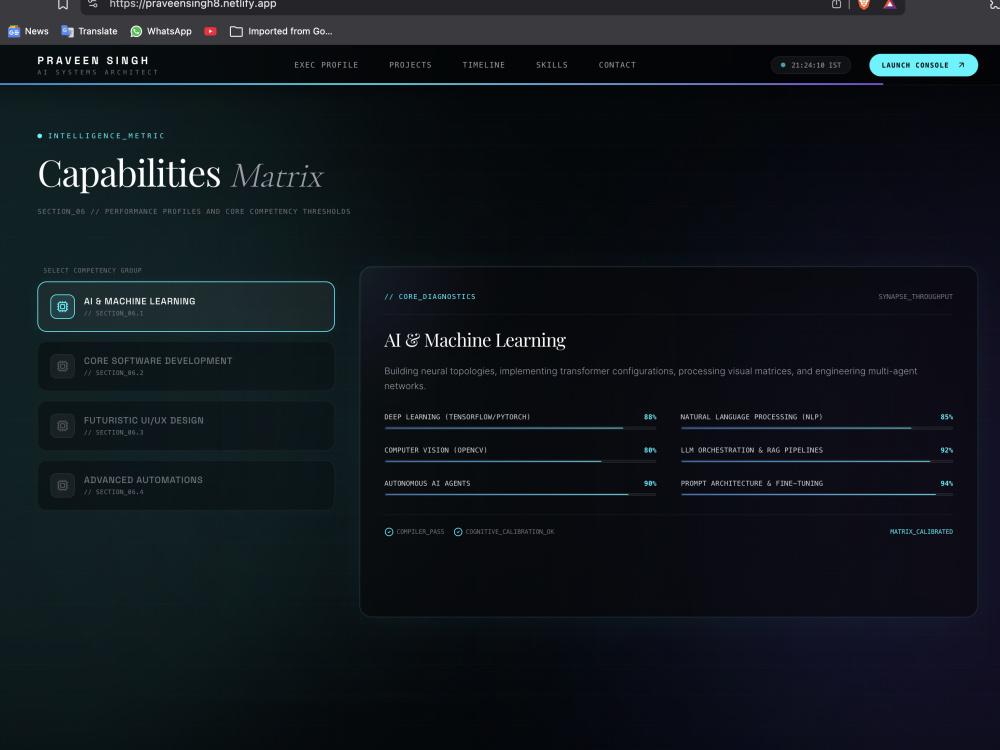Screen dimensions: 1000x750
Task: Go to Contact nav item
Action: pos(617,65)
